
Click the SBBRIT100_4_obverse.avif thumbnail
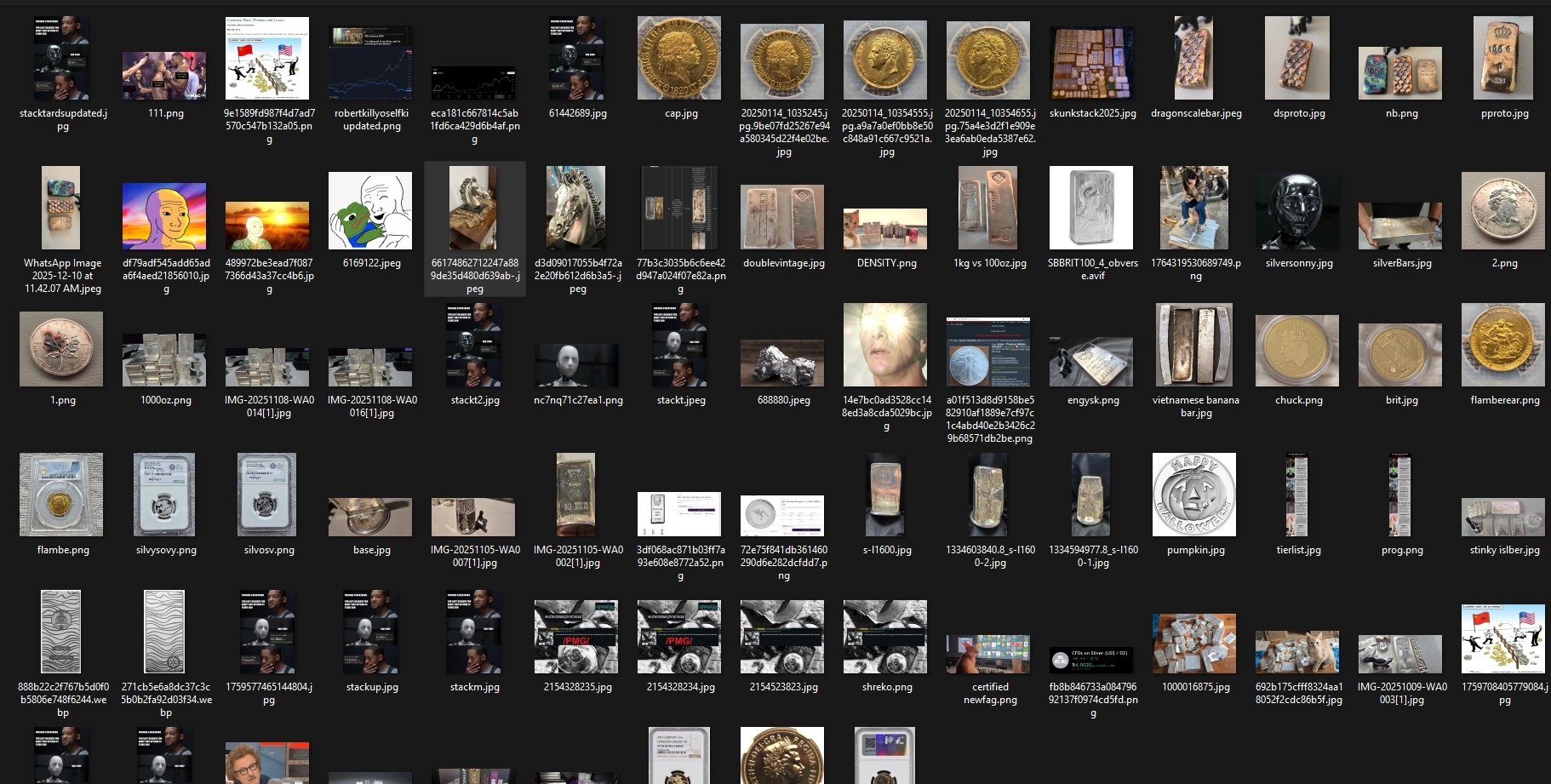point(1091,208)
